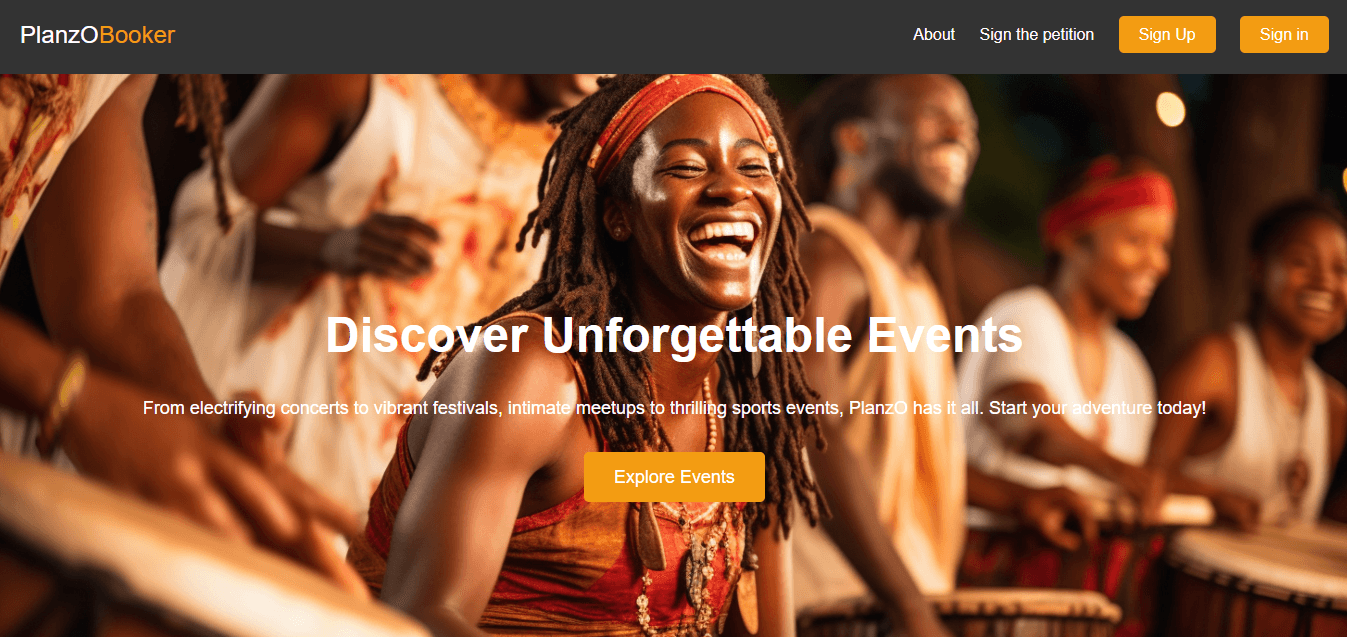
Task: Open the About page
Action: pyautogui.click(x=934, y=34)
